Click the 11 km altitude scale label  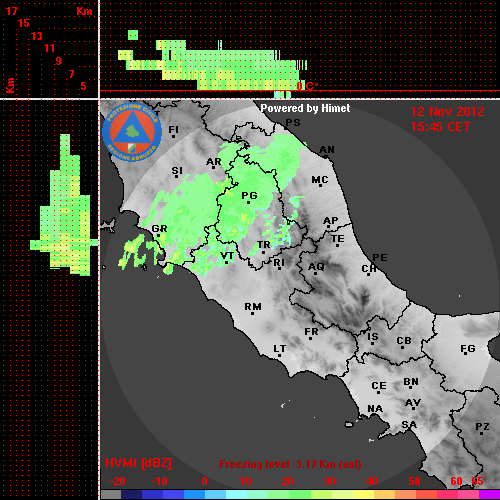point(49,48)
